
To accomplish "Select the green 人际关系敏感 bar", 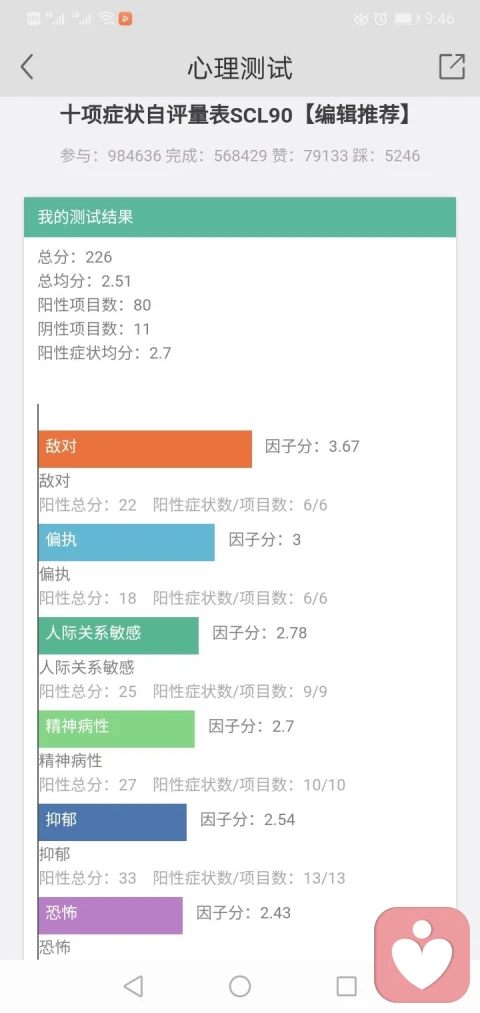I will coord(118,635).
